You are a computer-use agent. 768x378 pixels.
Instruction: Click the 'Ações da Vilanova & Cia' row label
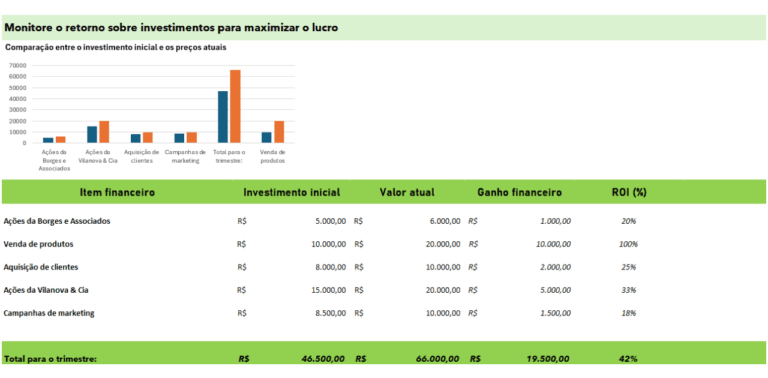tap(46, 290)
